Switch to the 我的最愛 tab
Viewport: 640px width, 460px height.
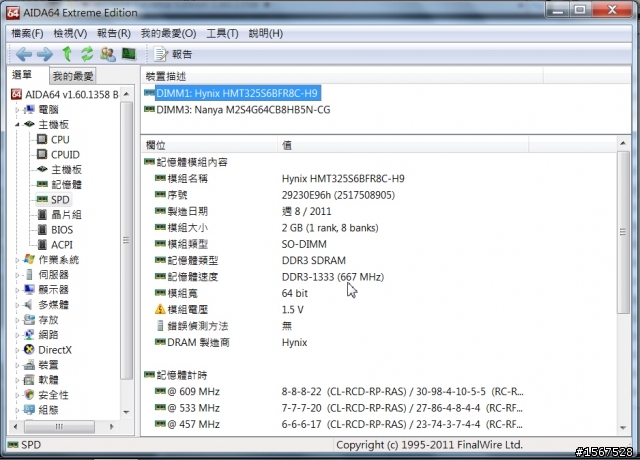[x=73, y=76]
